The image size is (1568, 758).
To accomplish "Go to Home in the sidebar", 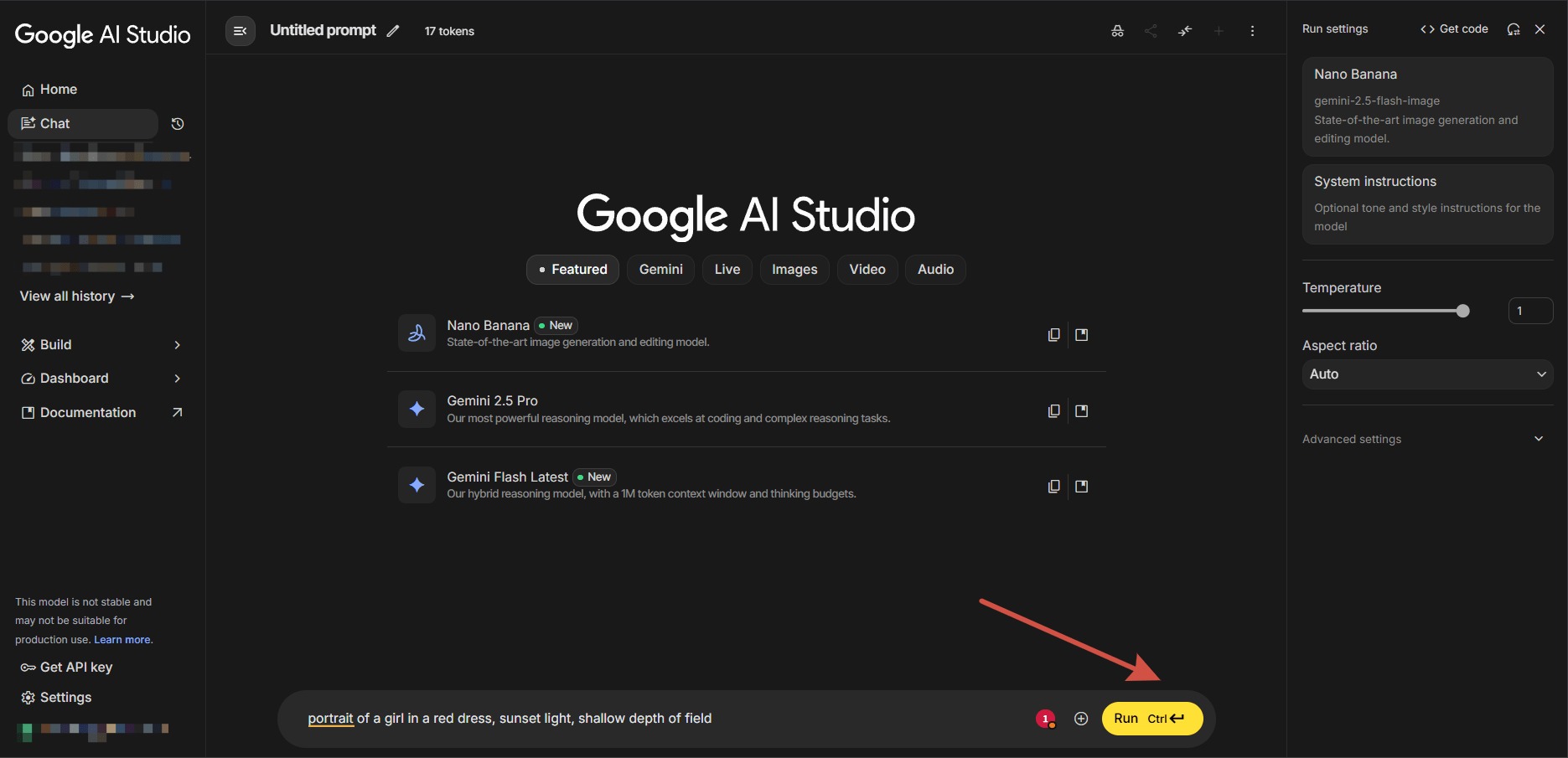I will (x=49, y=90).
